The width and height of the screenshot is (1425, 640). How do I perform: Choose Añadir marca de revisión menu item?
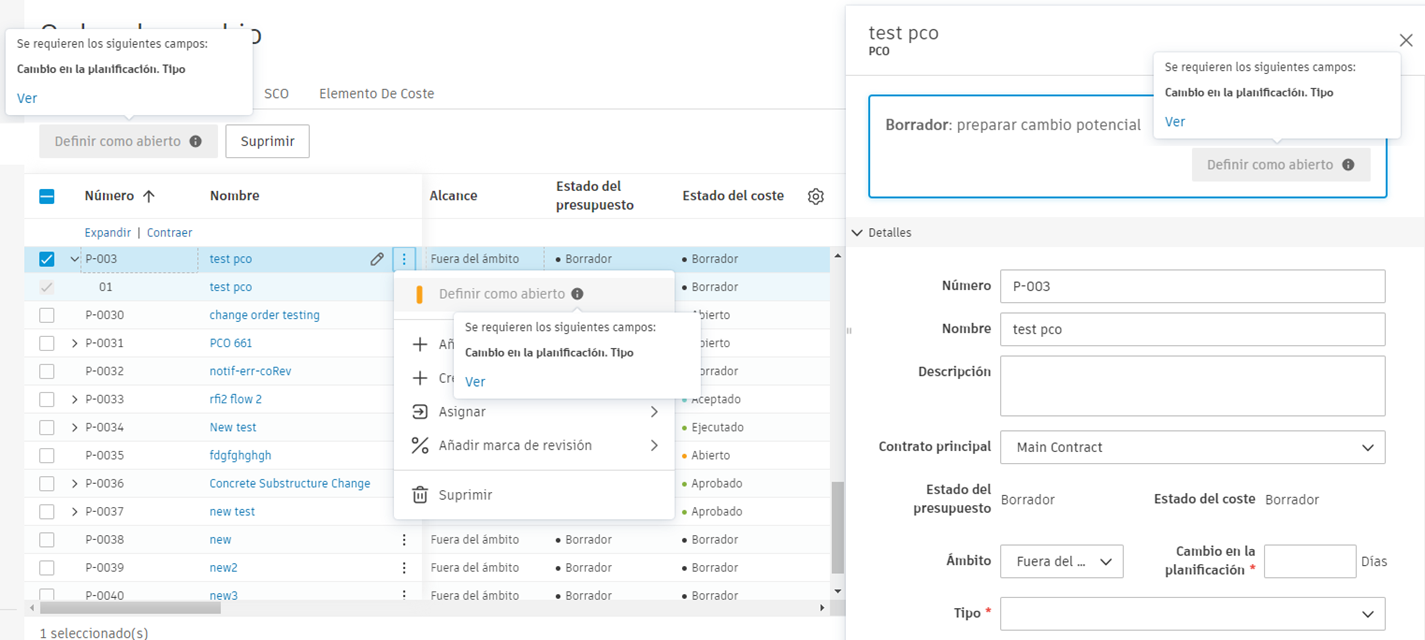click(515, 446)
